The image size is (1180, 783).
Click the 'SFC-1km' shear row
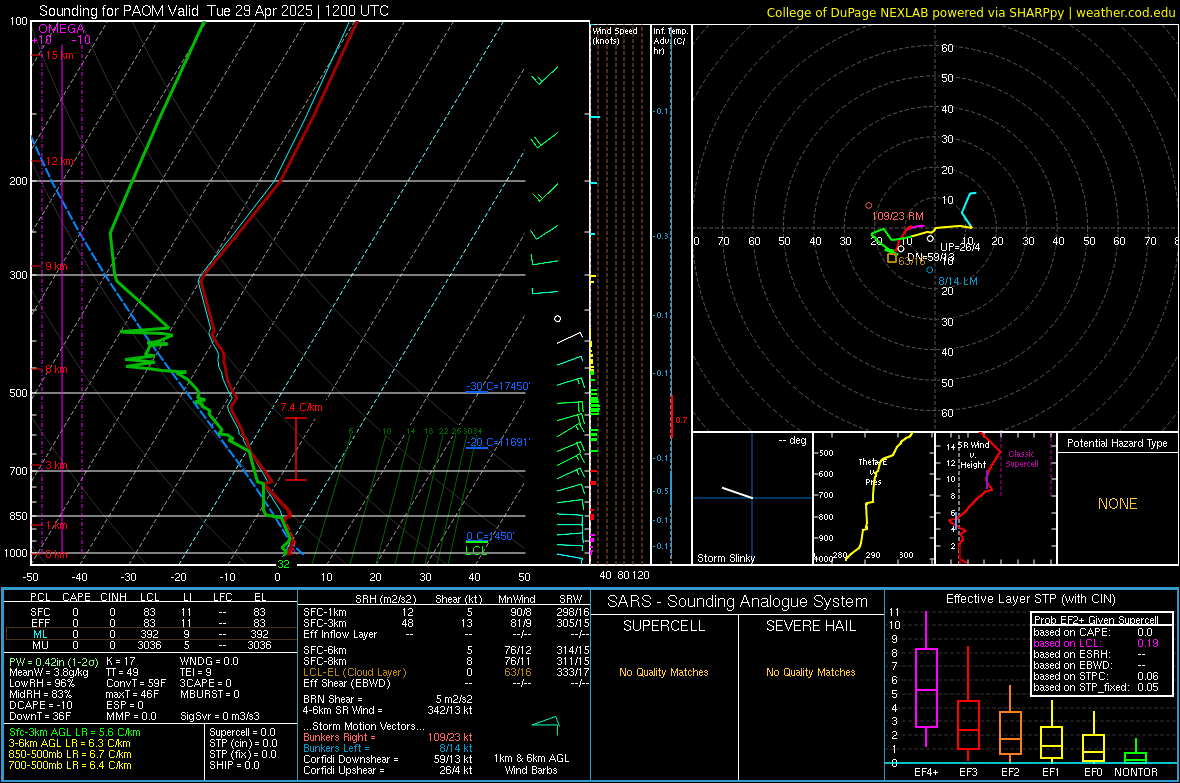[446, 612]
